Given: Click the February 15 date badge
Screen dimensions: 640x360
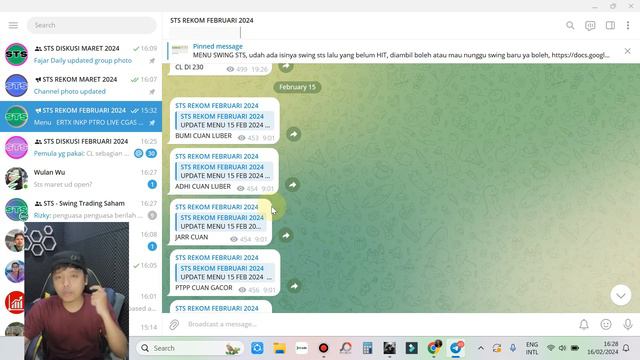Looking at the screenshot, I should coord(297,87).
